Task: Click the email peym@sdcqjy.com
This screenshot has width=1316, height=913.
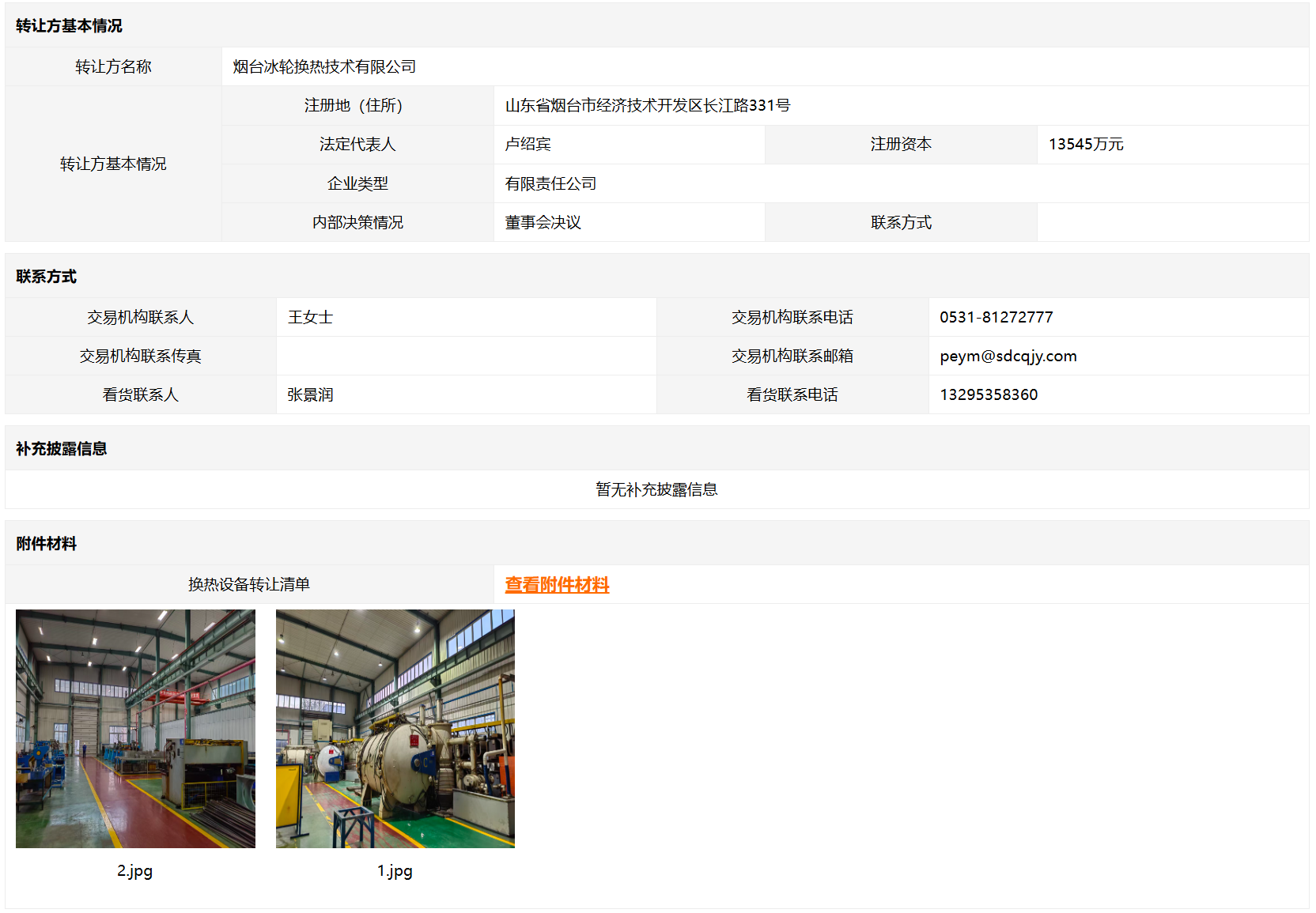Action: pos(1008,357)
